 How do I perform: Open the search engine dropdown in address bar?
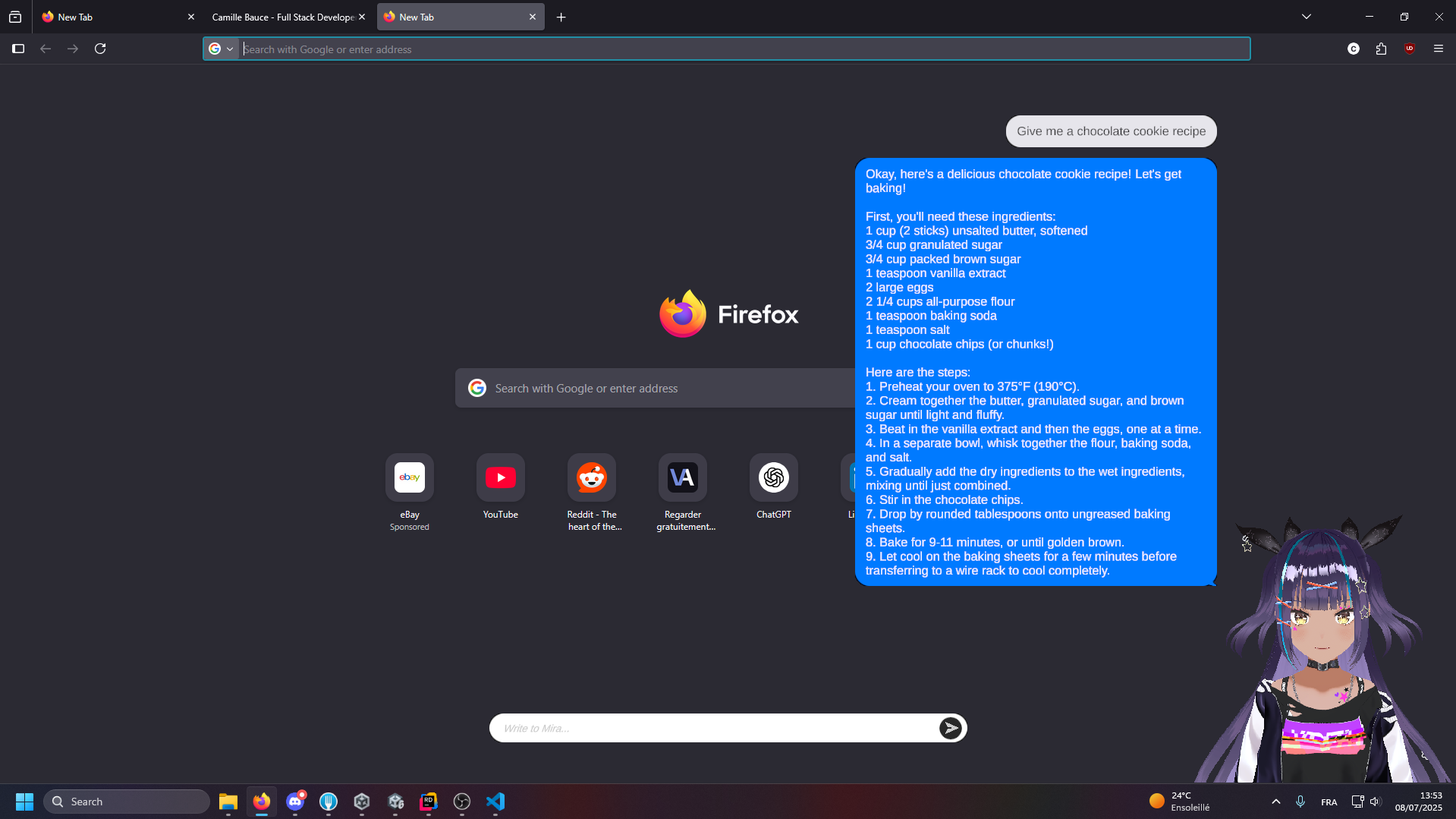click(x=222, y=48)
